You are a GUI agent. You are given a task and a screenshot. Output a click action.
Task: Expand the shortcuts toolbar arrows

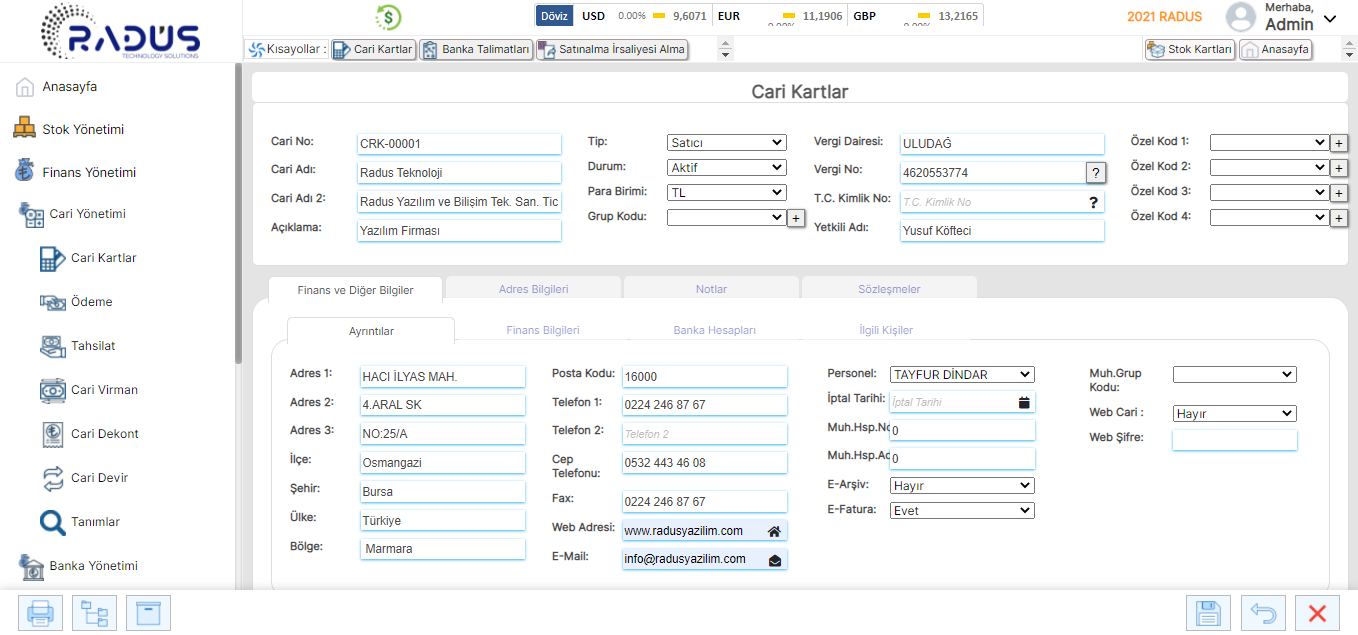(726, 49)
